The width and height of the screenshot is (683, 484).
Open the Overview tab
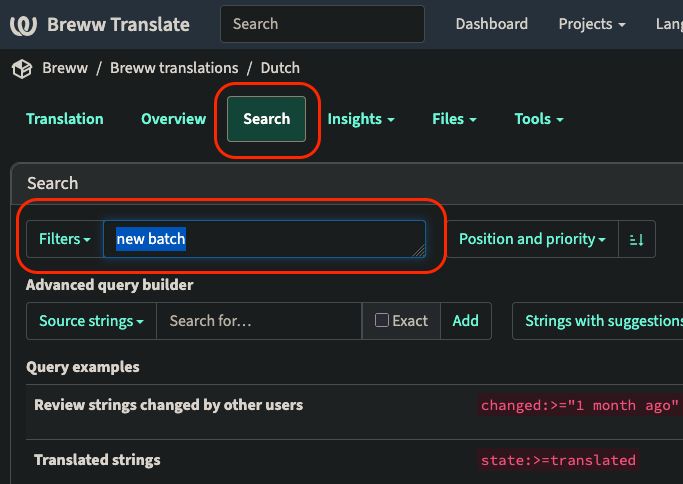coord(173,119)
